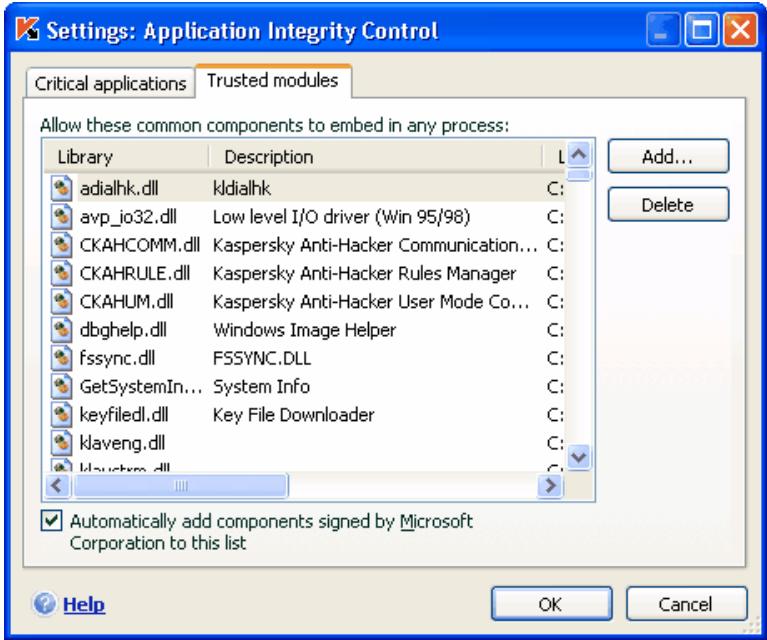Sort by the Library column header
Image resolution: width=767 pixels, height=640 pixels.
126,157
